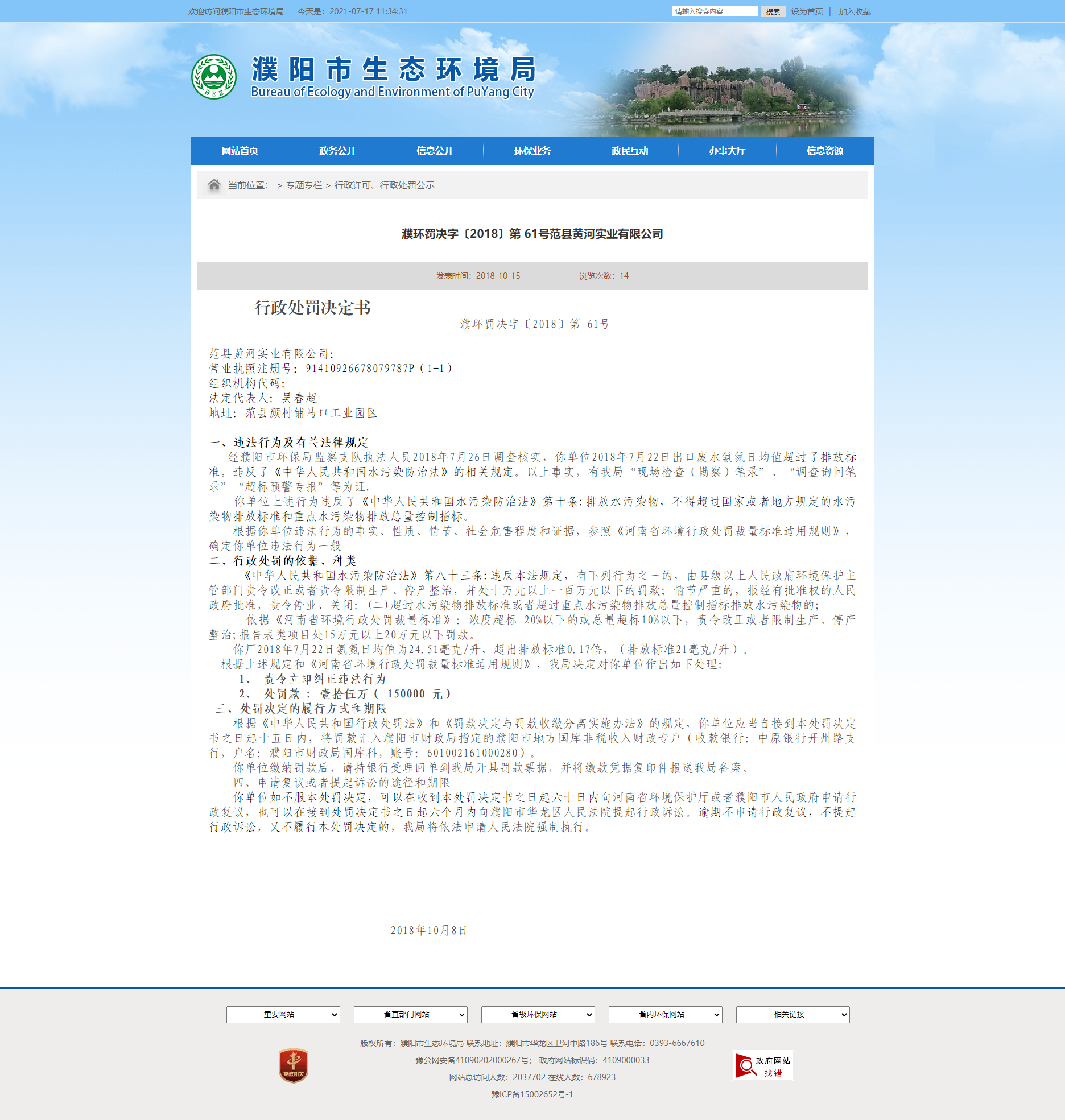Click the 欢迎访问濮阳市生态环境局 greeting text
The image size is (1065, 1120).
pyautogui.click(x=236, y=11)
